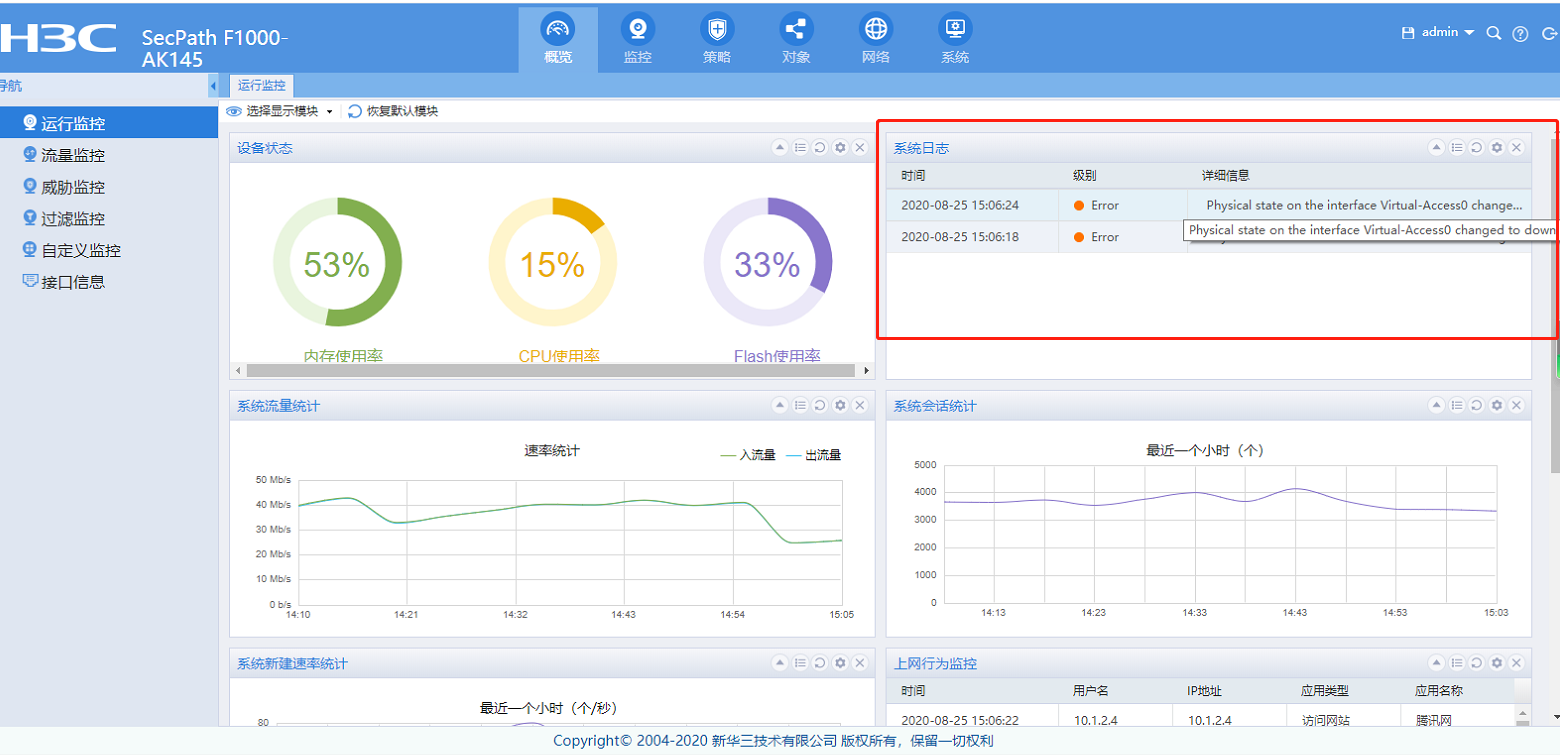Open settings gear of 系统日志 panel
The image size is (1560, 755).
click(x=1497, y=148)
